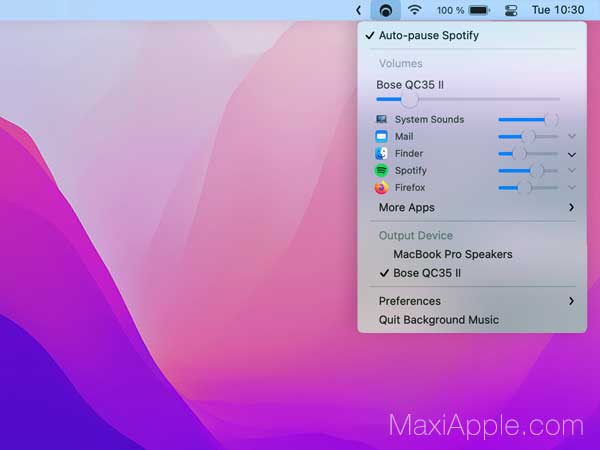
Task: Click the Bose QC35 II volume label
Action: (410, 85)
